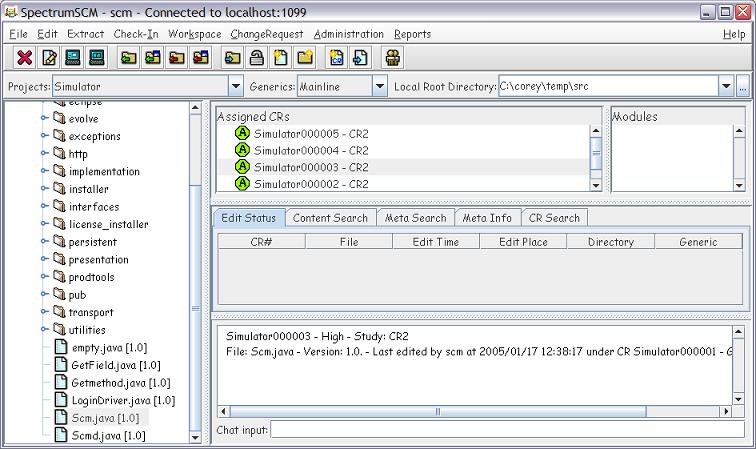The image size is (756, 449).
Task: Click green status icon of Simulator000003
Action: click(242, 166)
